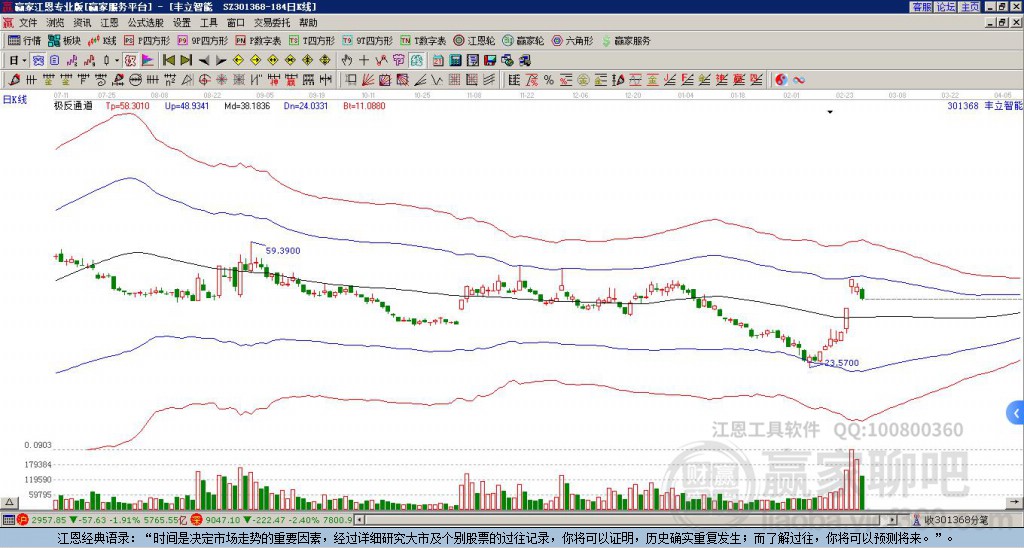
Task: Click black left-pointing arrow icon
Action: pyautogui.click(x=204, y=61)
